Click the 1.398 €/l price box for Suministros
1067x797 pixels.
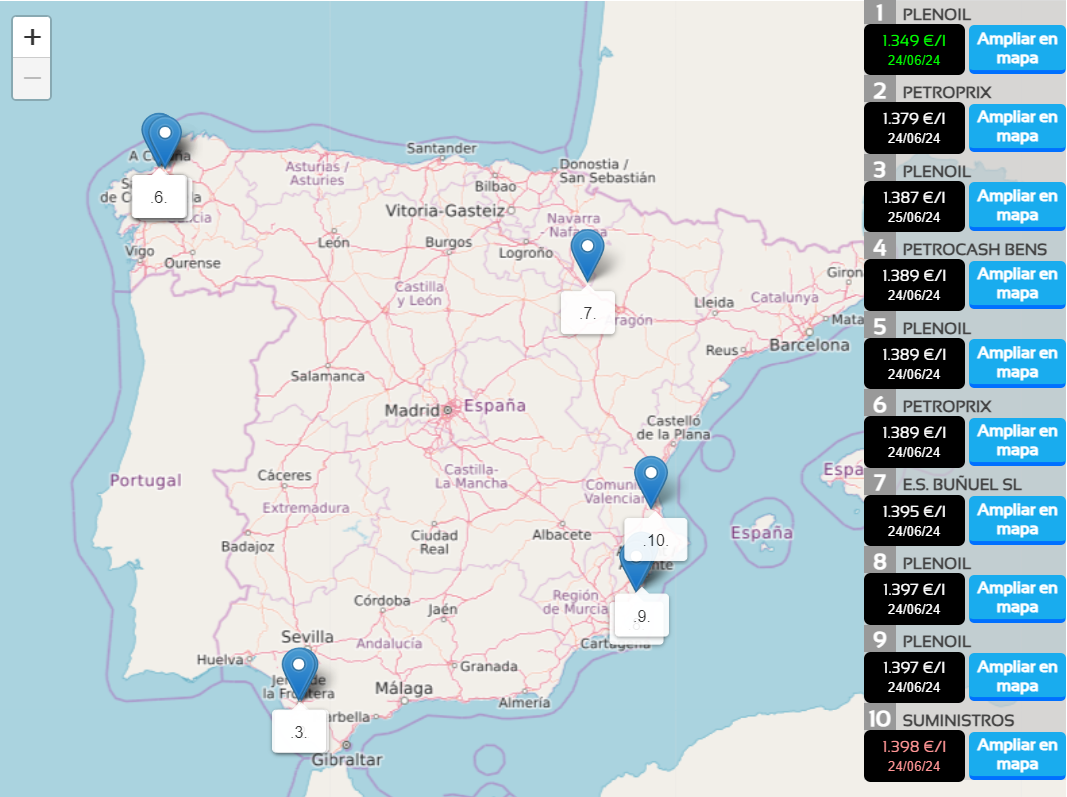pos(914,755)
